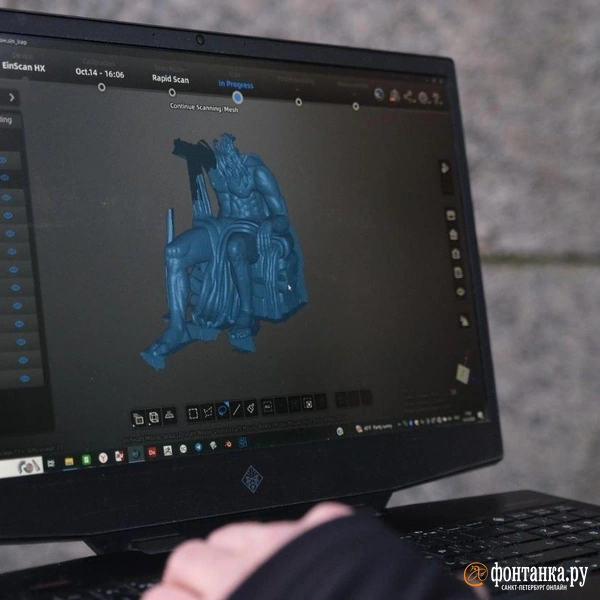
Task: Toggle the third eye icon from top
Action: pyautogui.click(x=7, y=197)
